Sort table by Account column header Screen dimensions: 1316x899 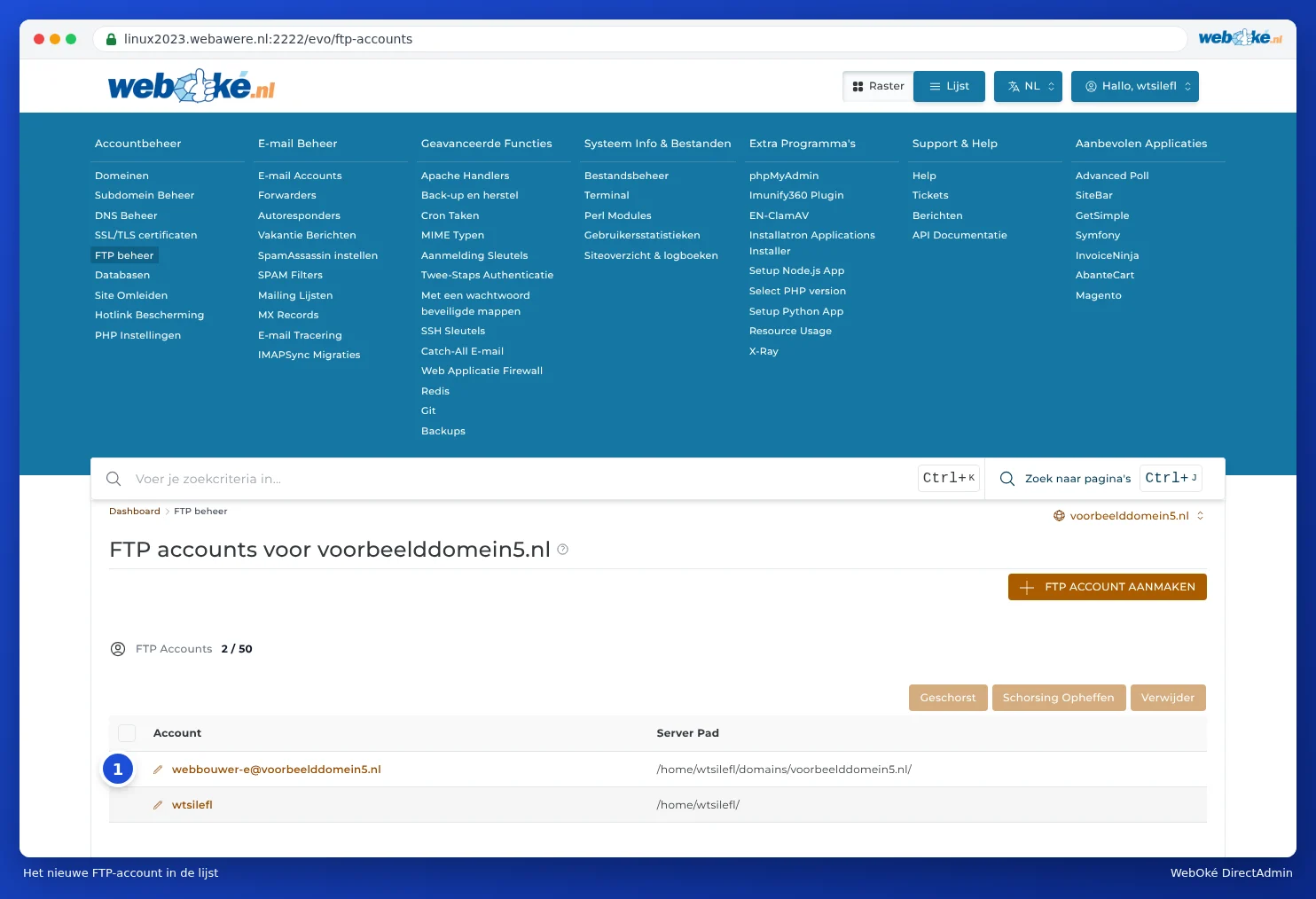click(x=177, y=733)
